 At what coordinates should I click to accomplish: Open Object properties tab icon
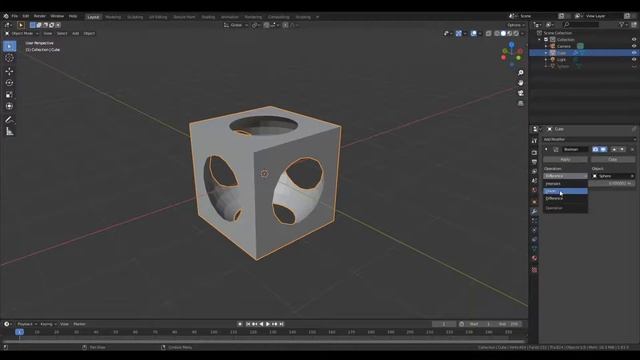(x=534, y=202)
